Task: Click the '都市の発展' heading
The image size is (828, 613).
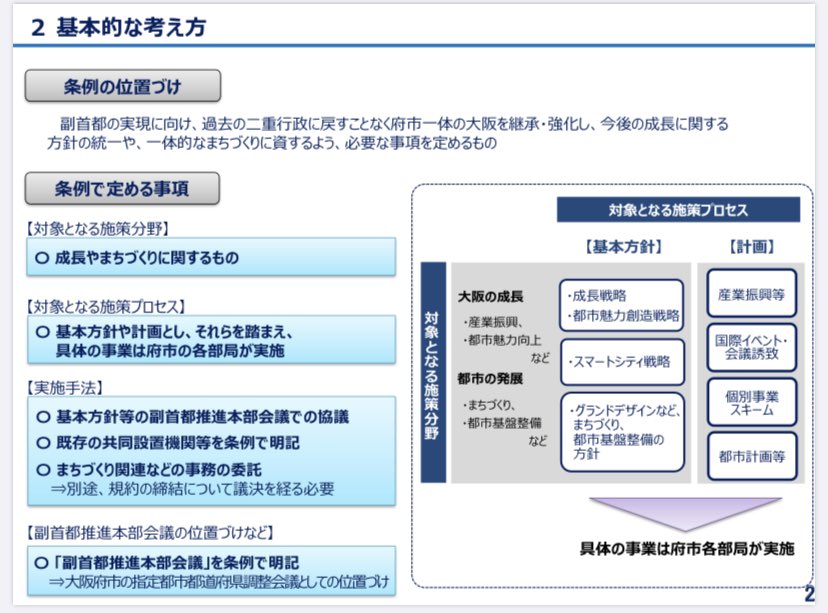Action: pos(491,379)
